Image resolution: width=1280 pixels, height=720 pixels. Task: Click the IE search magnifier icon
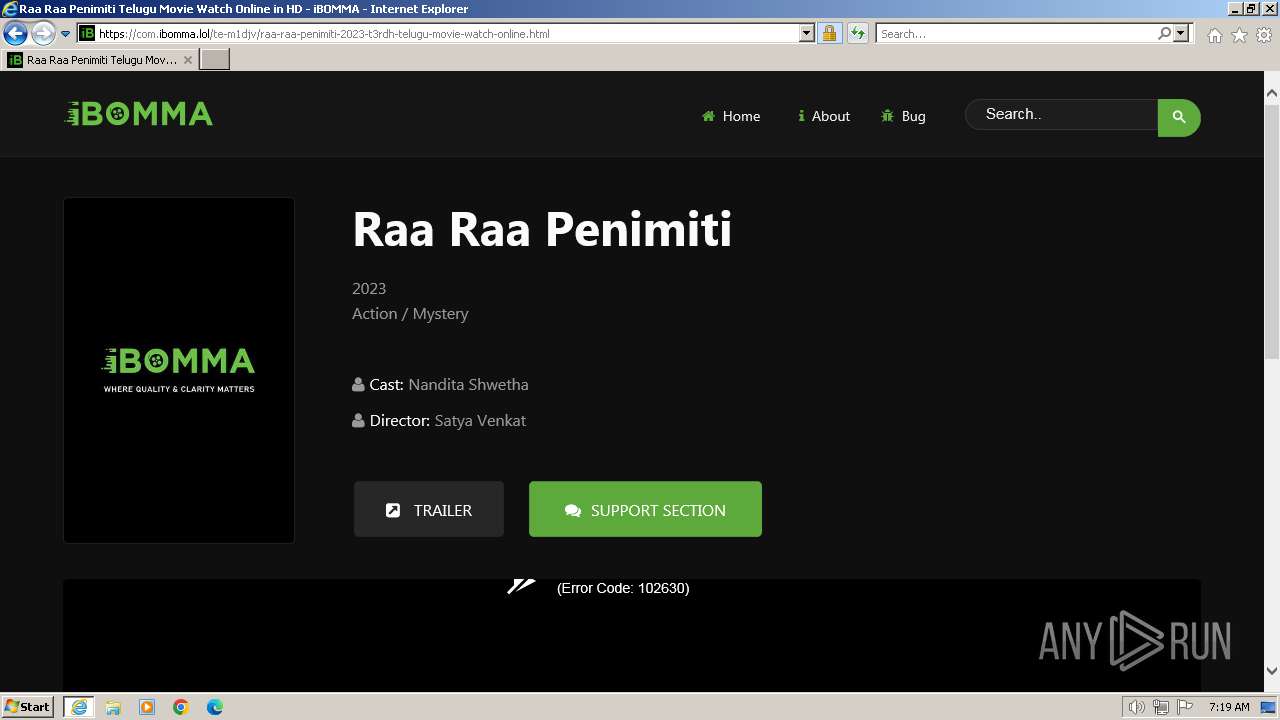point(1164,33)
